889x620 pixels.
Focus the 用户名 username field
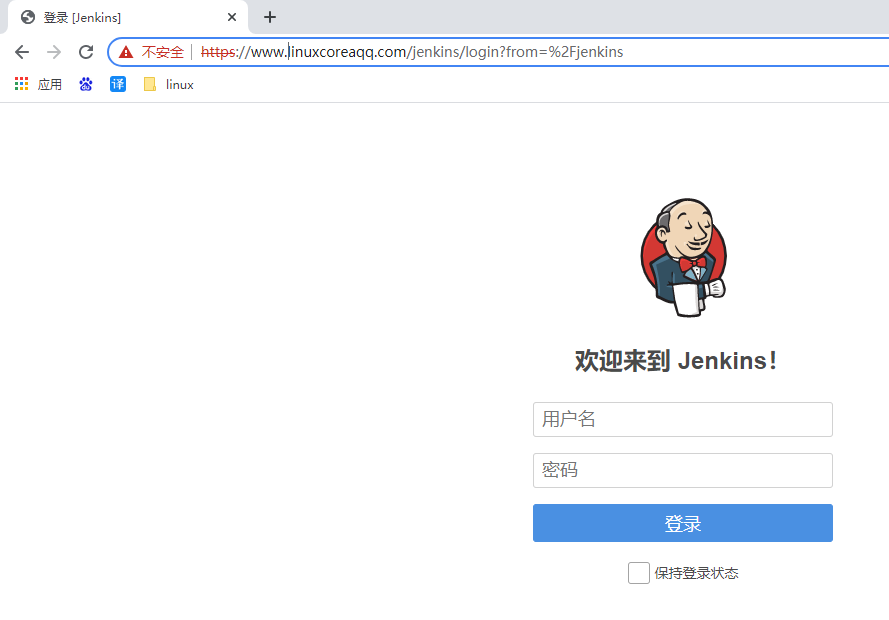tap(683, 419)
